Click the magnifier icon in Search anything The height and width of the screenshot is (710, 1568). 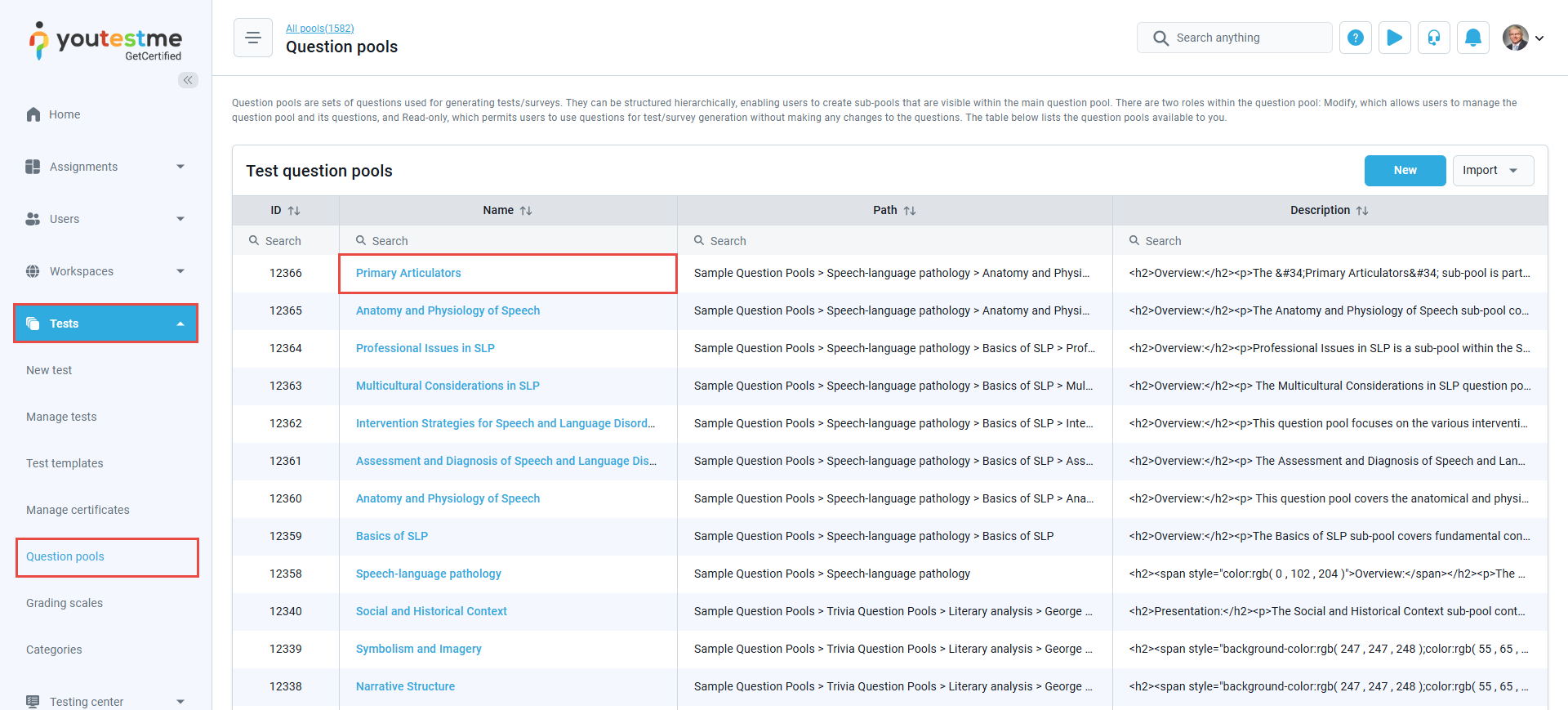coord(1160,38)
